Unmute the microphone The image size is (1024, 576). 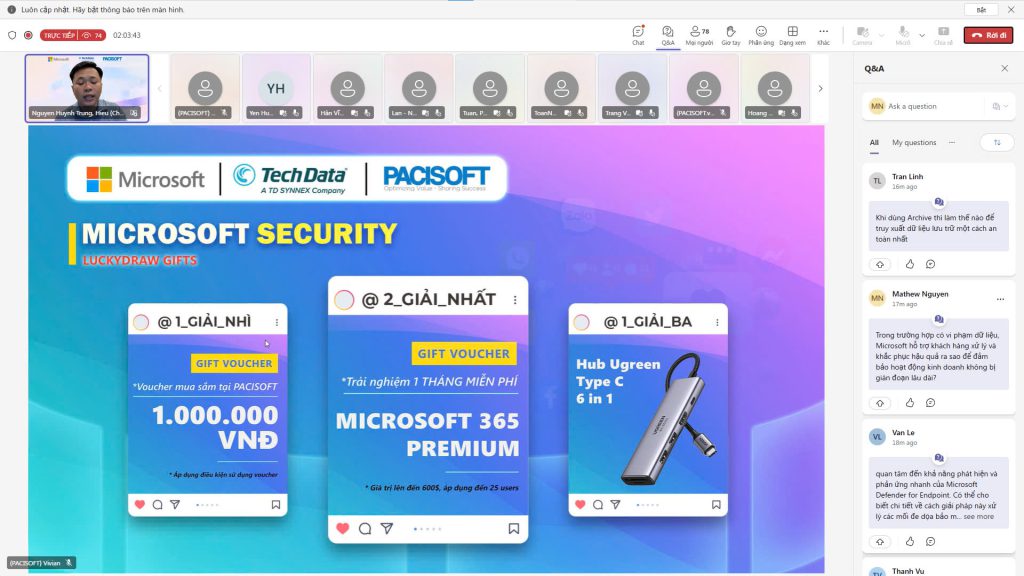[x=903, y=35]
